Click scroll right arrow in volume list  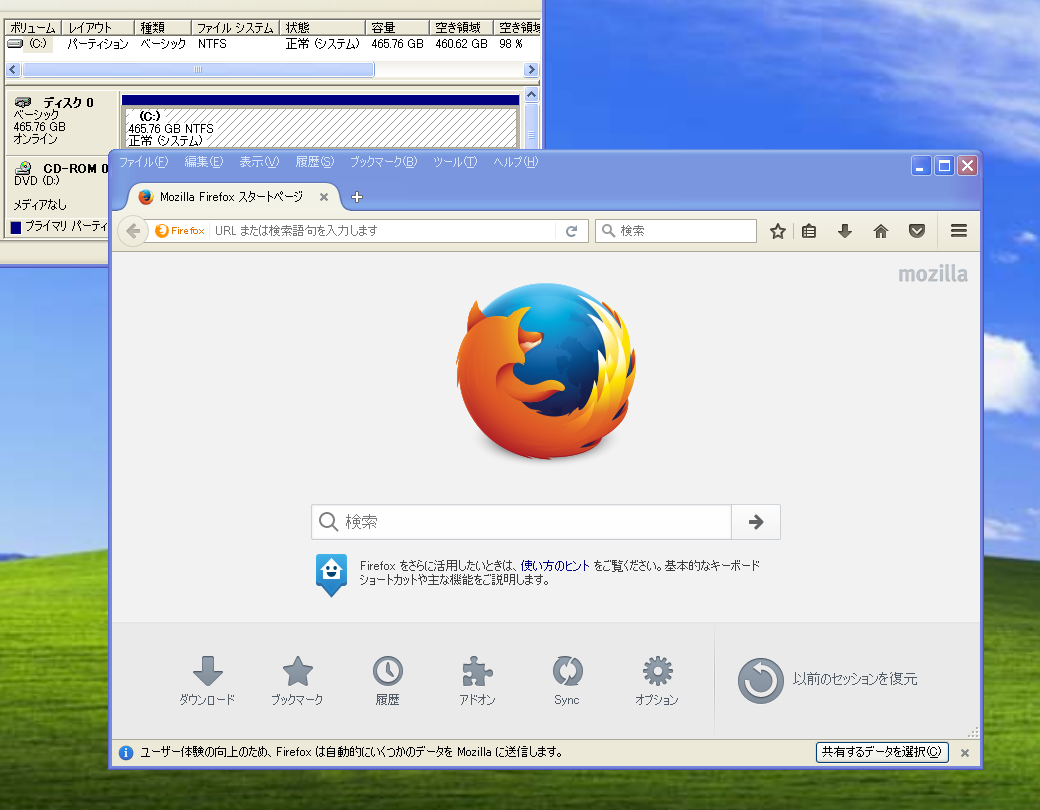pos(531,70)
